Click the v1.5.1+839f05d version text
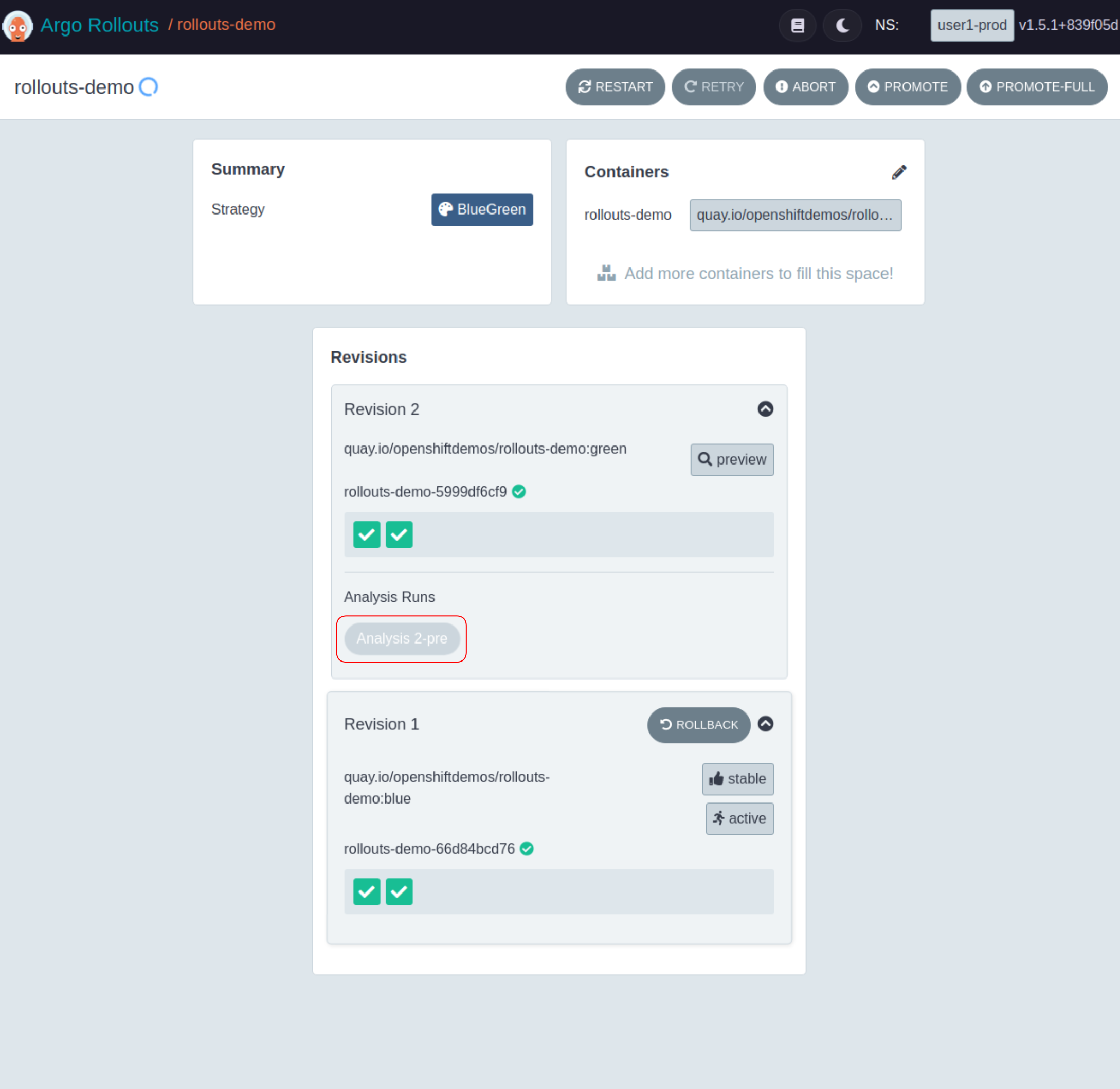 click(1068, 25)
